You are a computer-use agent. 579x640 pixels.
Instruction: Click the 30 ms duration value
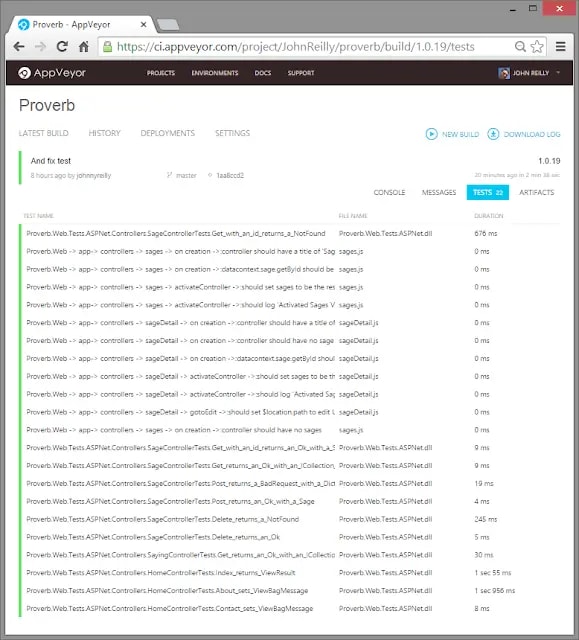(x=484, y=555)
